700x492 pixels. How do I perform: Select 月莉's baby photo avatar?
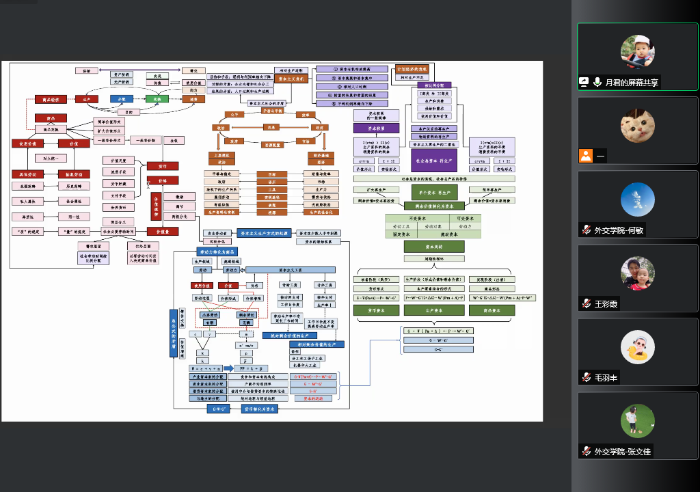637,50
